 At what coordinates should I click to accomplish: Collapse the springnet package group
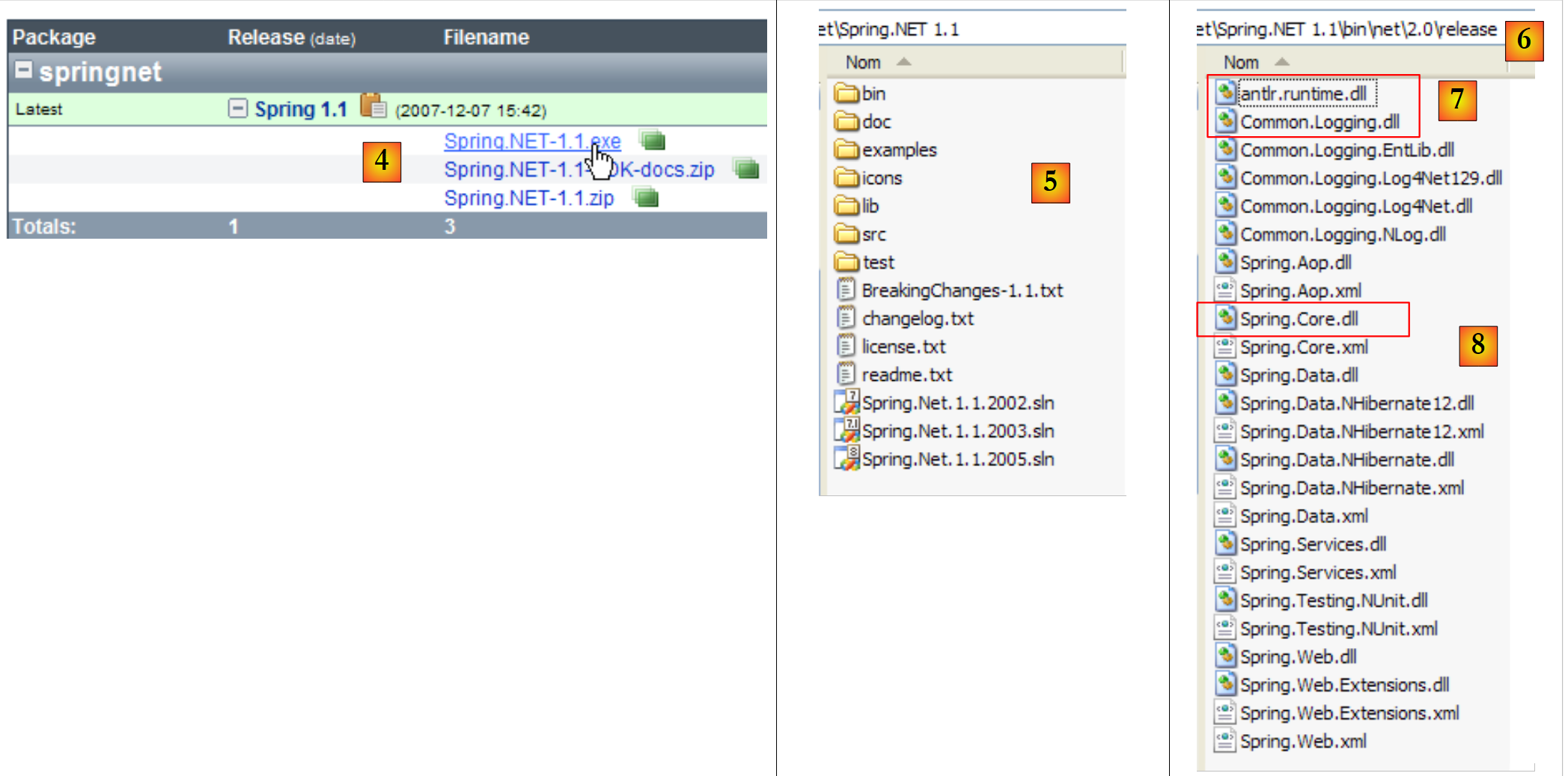point(24,70)
